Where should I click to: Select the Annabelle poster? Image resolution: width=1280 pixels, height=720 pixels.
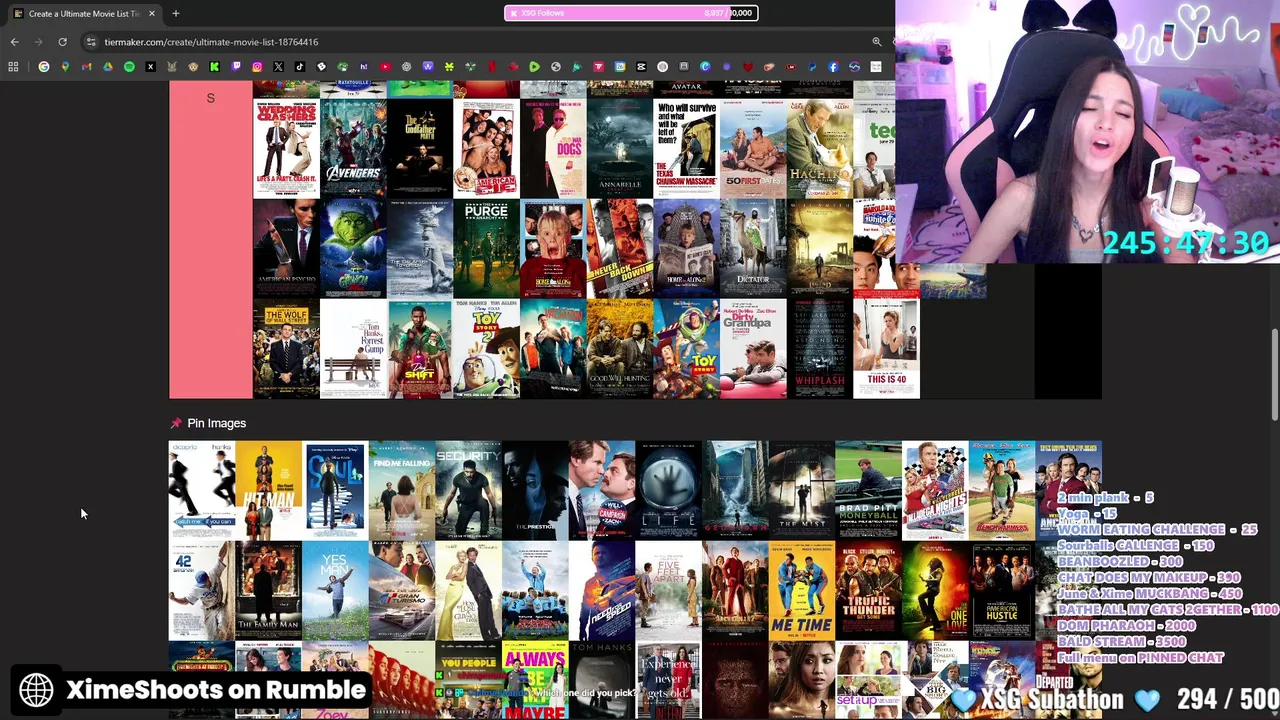620,148
